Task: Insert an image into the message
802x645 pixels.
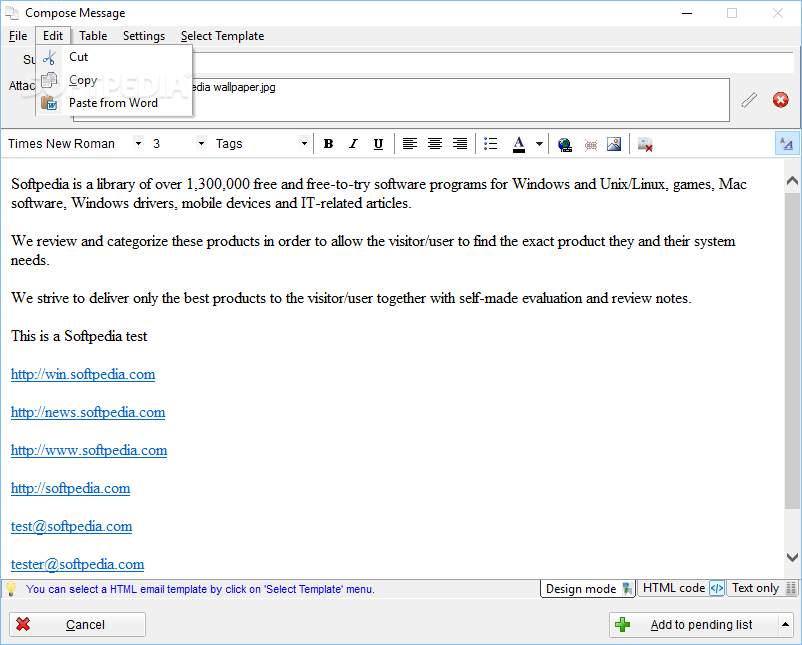Action: click(614, 144)
